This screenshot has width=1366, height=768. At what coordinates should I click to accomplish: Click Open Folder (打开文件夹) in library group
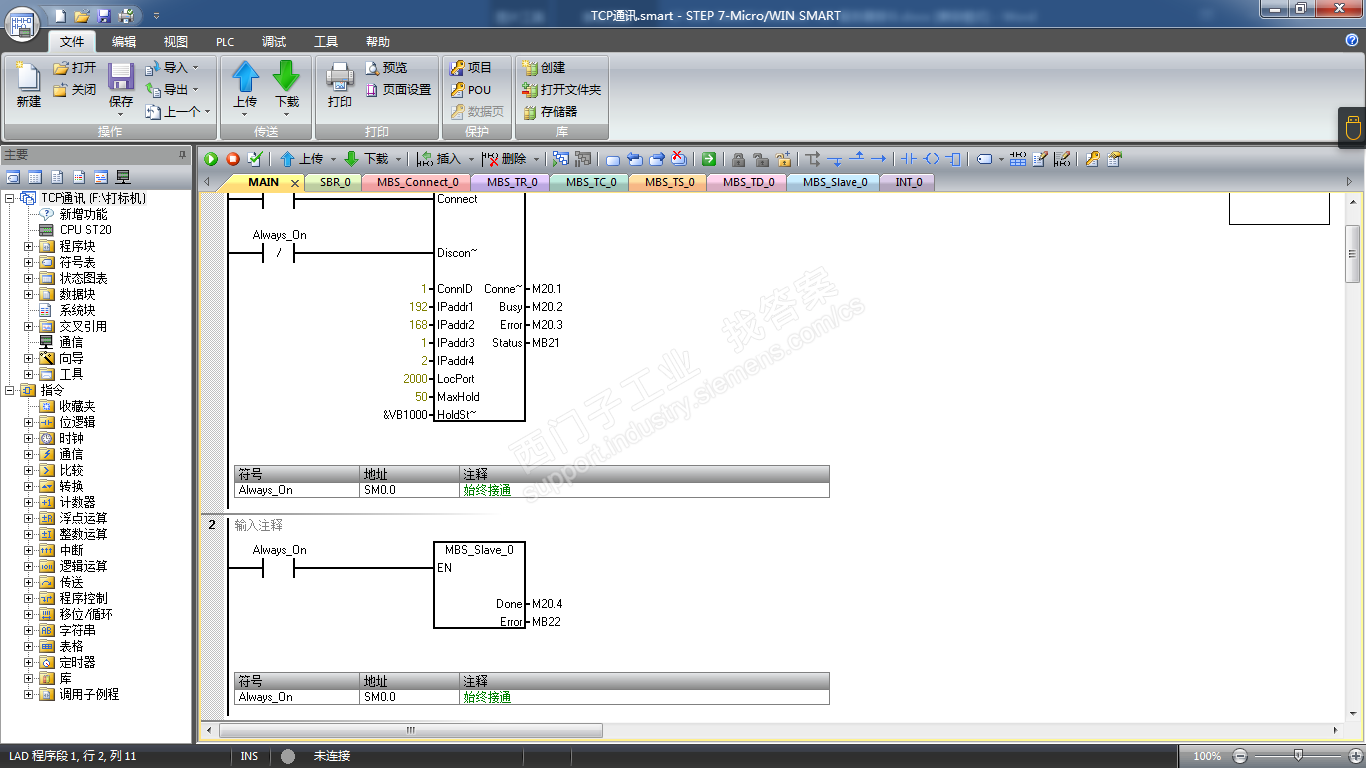pyautogui.click(x=561, y=90)
